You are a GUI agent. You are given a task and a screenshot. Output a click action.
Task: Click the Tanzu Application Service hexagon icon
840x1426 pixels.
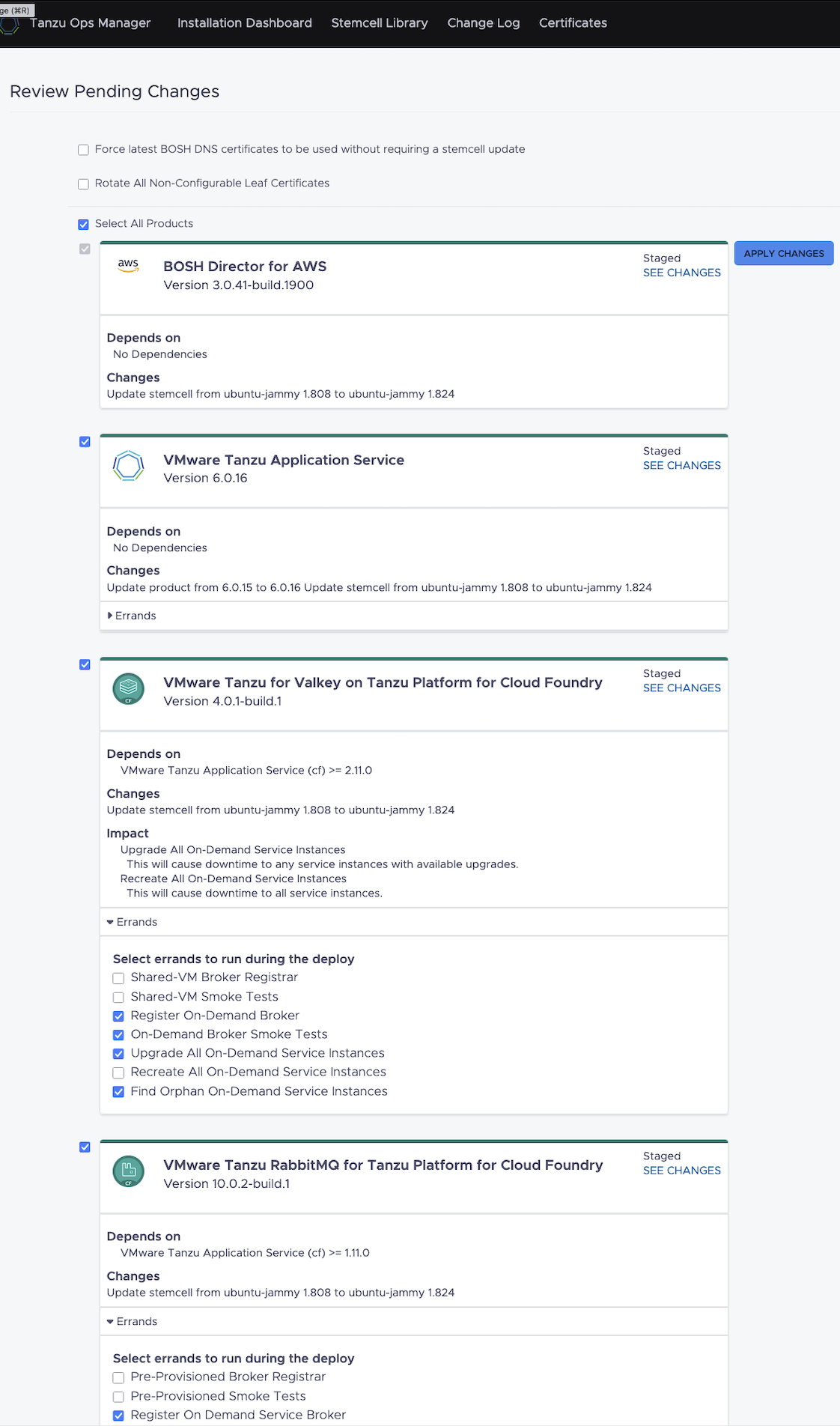click(x=128, y=466)
